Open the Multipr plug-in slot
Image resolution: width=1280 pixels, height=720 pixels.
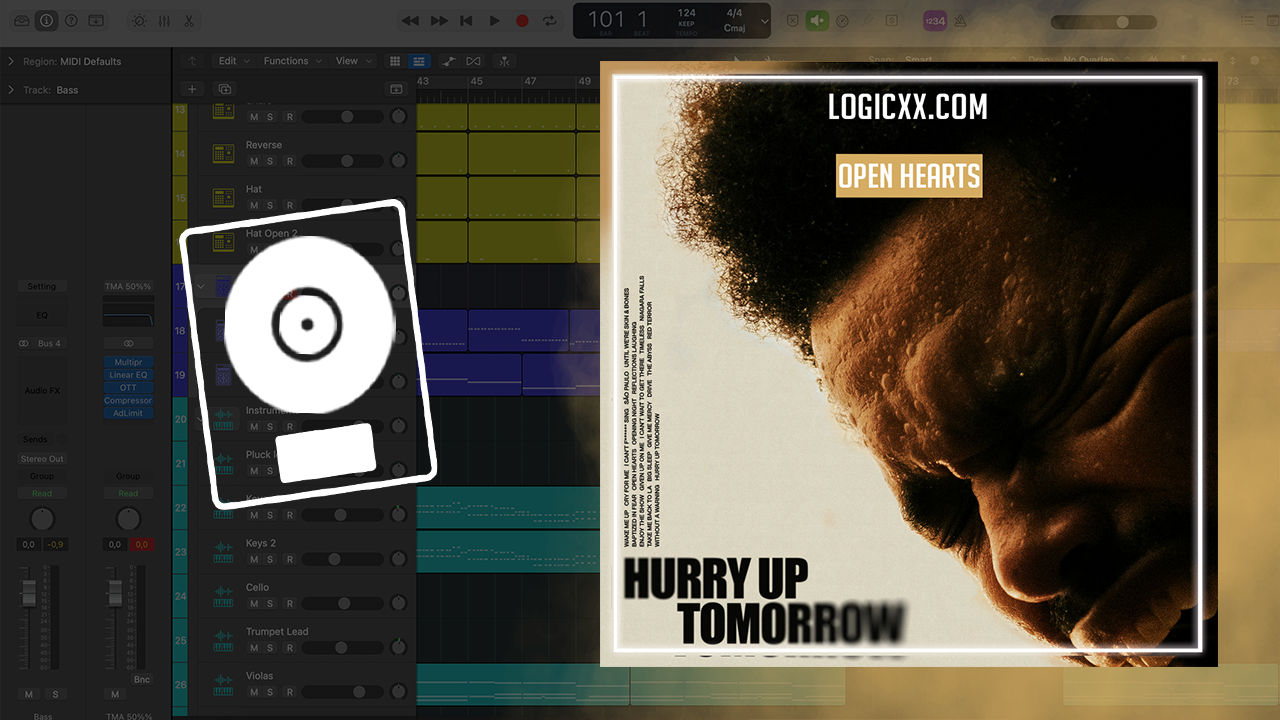tap(128, 362)
